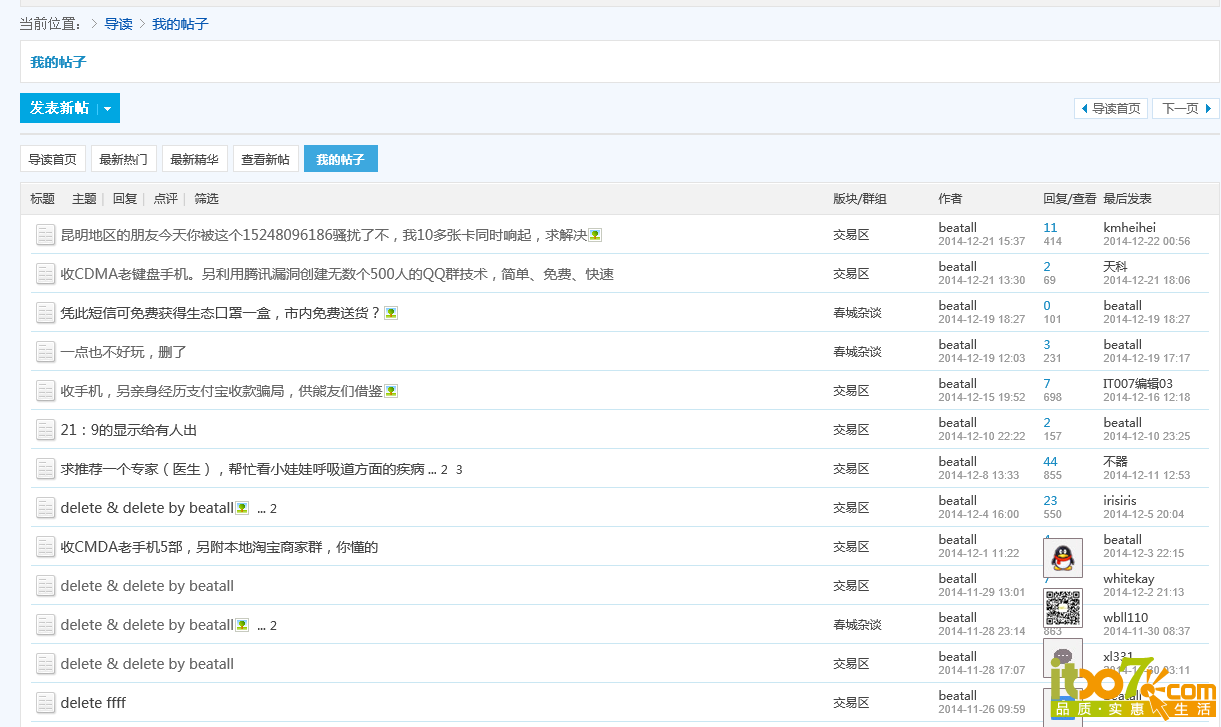The width and height of the screenshot is (1221, 727).
Task: Open page 2 of 求推荐一个专家 thread
Action: coord(445,469)
